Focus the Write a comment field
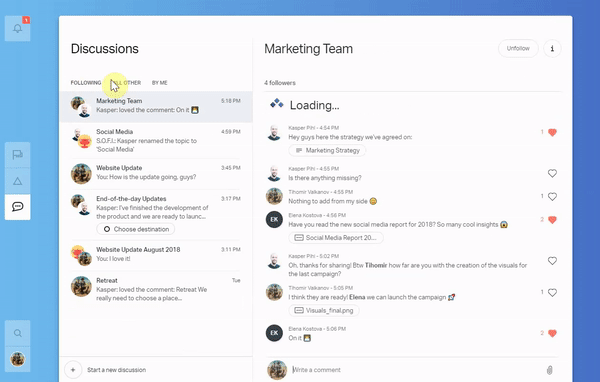 417,370
